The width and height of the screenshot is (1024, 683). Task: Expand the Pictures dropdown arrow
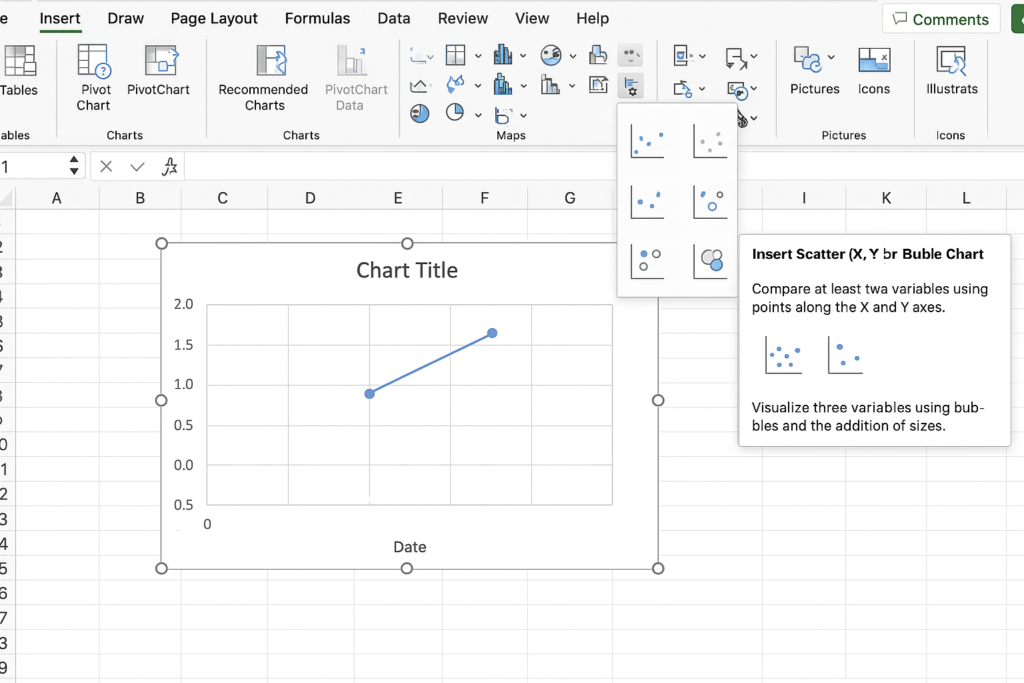pyautogui.click(x=831, y=57)
